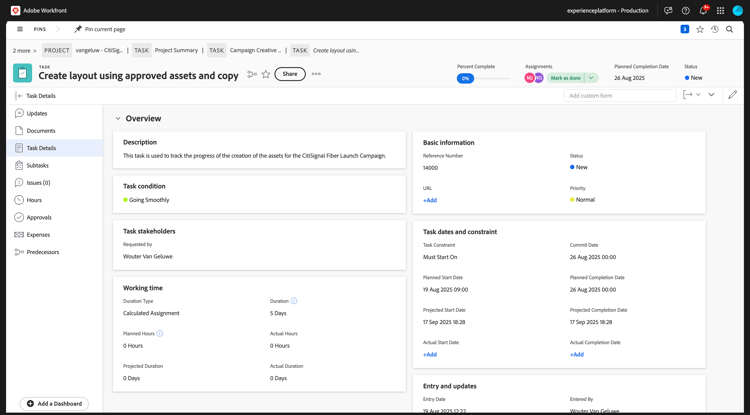Click the Share button
The image size is (750, 415).
click(290, 74)
